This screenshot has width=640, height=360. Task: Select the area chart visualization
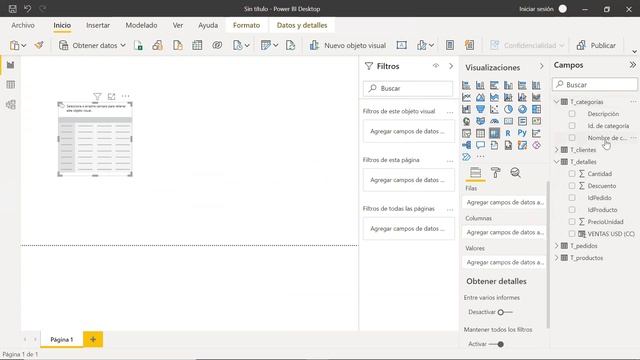tap(480, 97)
